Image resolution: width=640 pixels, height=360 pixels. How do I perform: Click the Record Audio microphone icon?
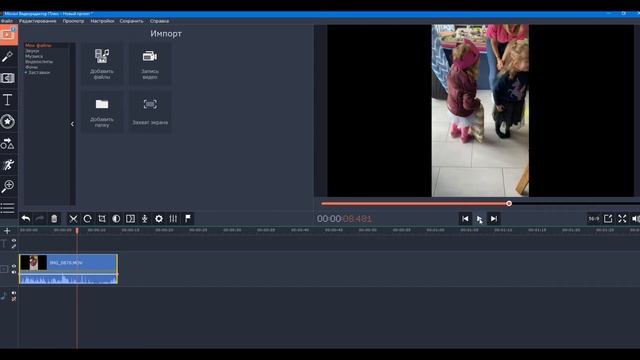point(144,219)
